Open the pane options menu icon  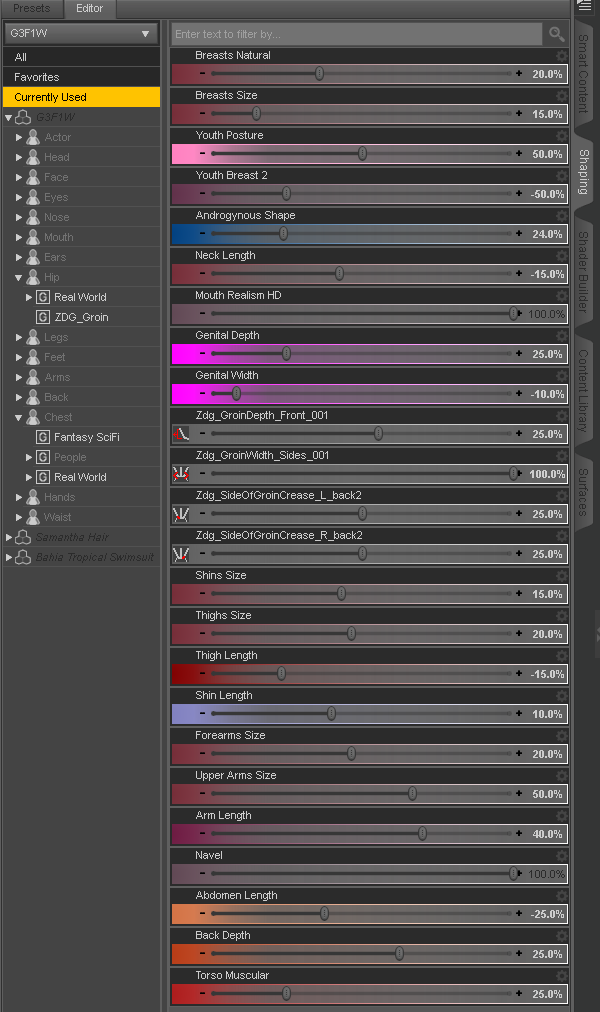pyautogui.click(x=584, y=6)
